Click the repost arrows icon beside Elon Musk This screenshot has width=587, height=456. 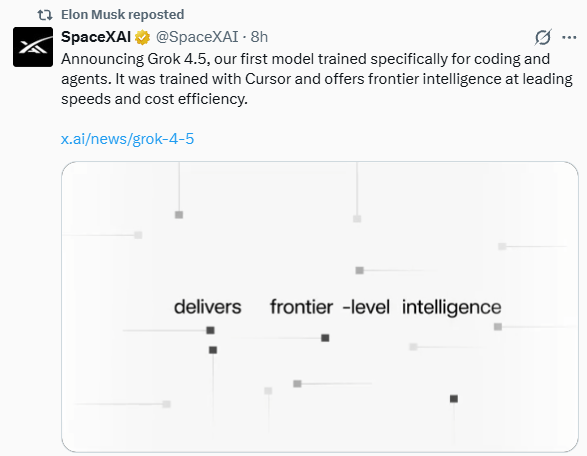click(x=45, y=15)
